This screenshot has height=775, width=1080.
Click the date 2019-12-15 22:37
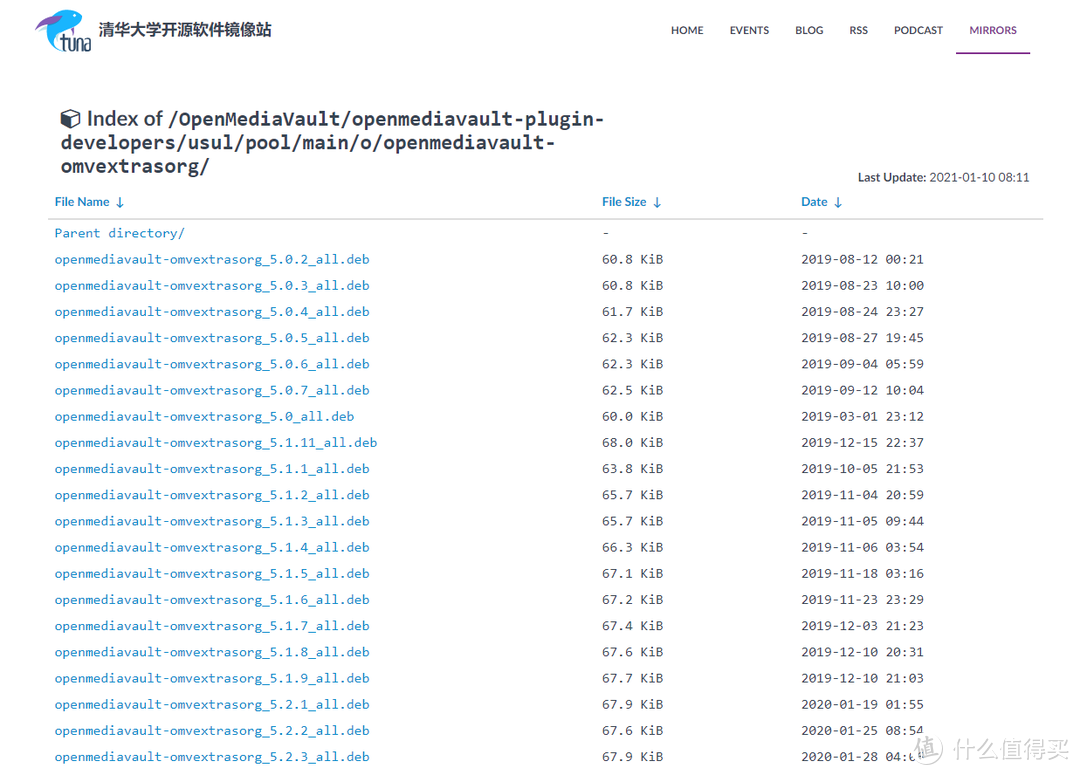point(862,442)
